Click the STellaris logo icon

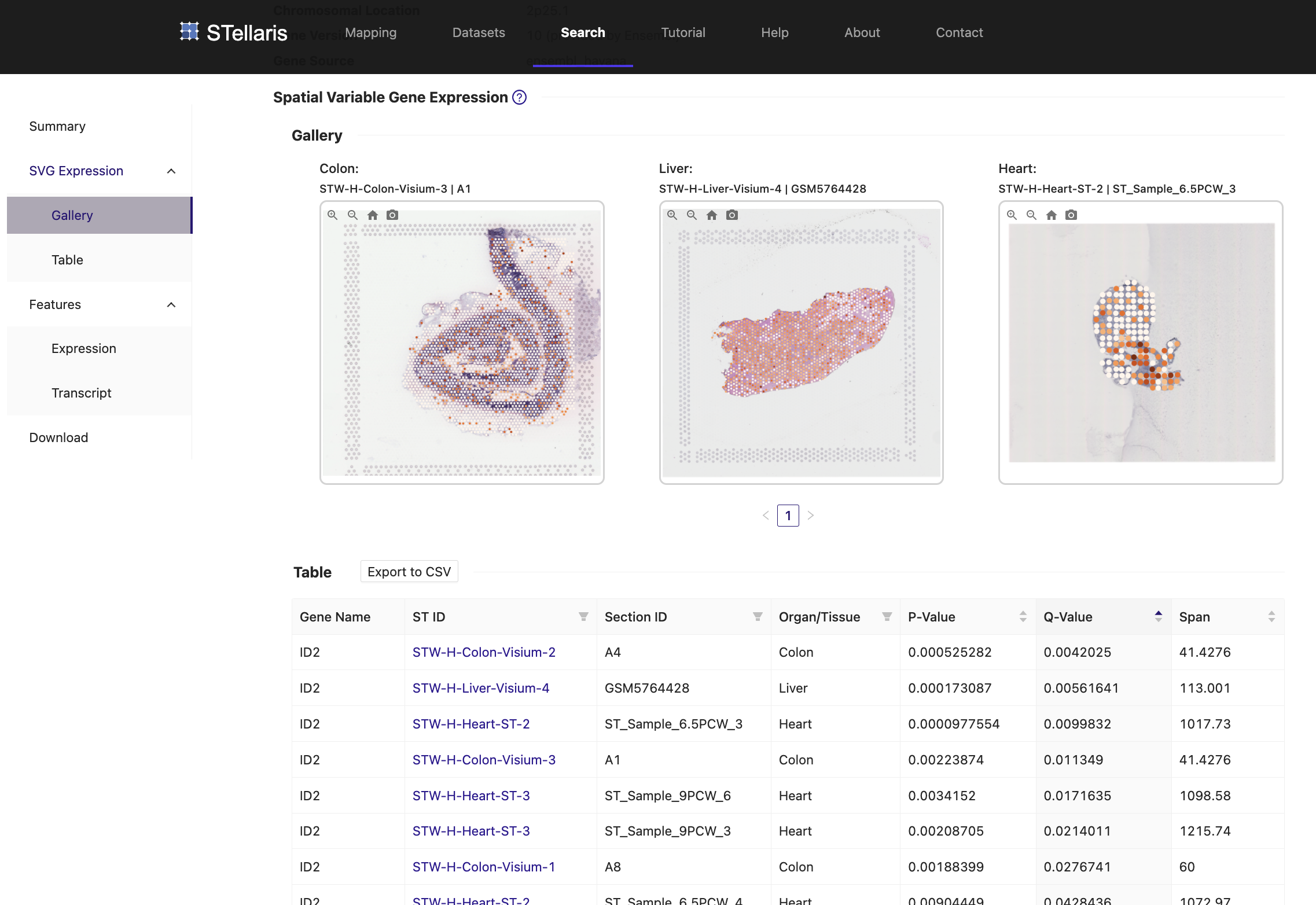189,32
